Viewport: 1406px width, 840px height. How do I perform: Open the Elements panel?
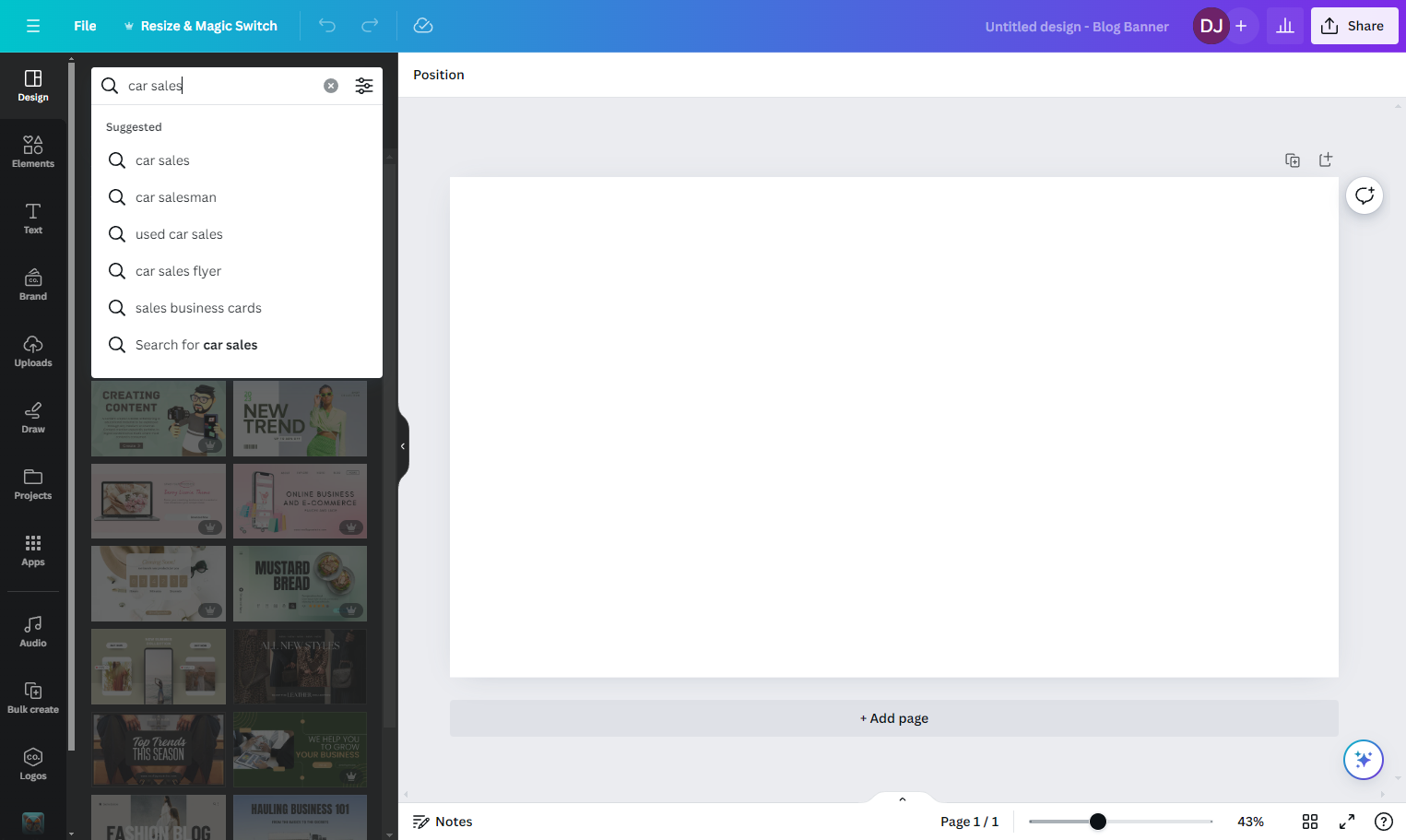(33, 152)
